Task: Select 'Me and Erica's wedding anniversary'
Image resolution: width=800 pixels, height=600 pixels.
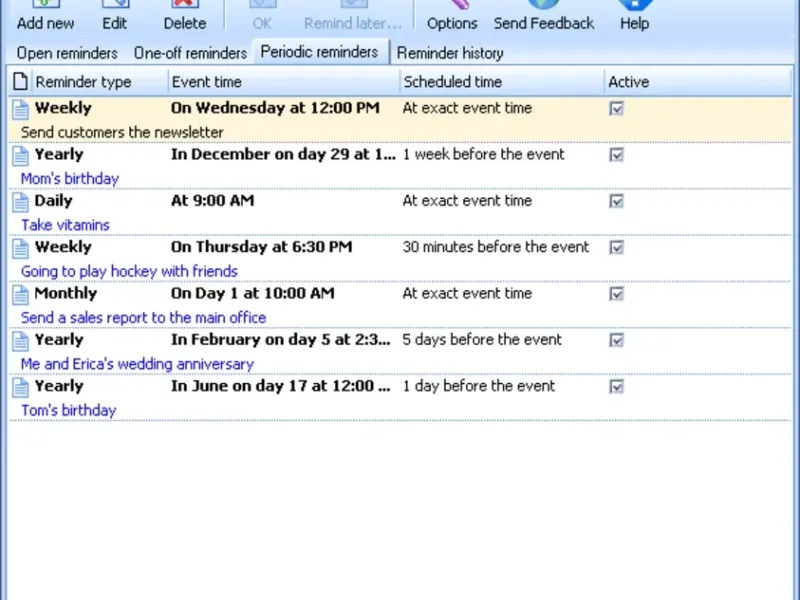Action: (137, 364)
